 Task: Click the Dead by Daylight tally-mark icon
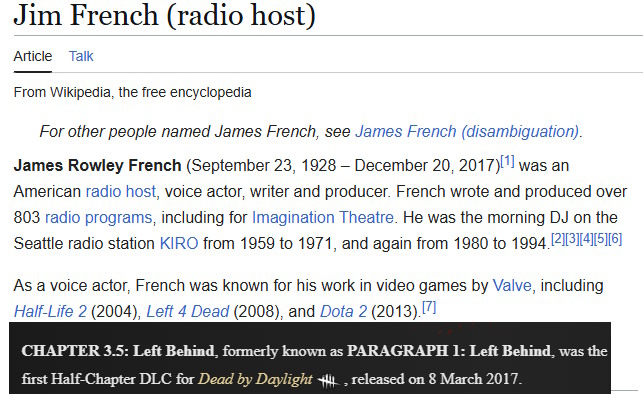tap(328, 381)
